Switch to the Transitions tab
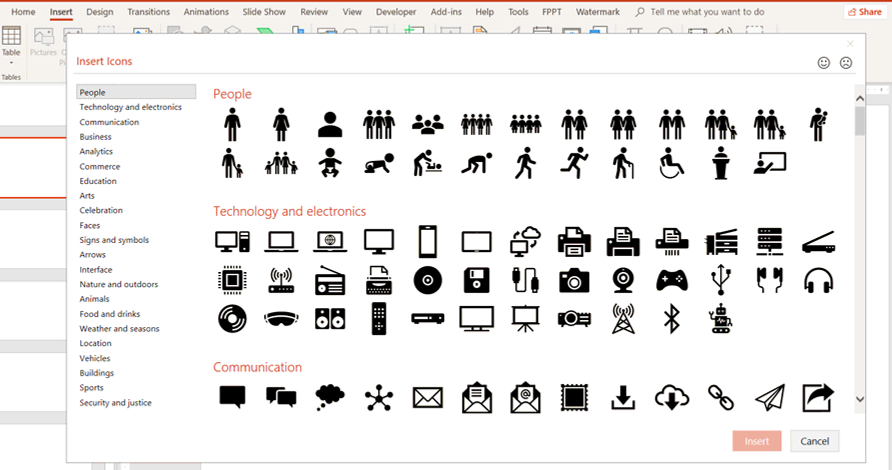Image resolution: width=892 pixels, height=470 pixels. [x=149, y=12]
